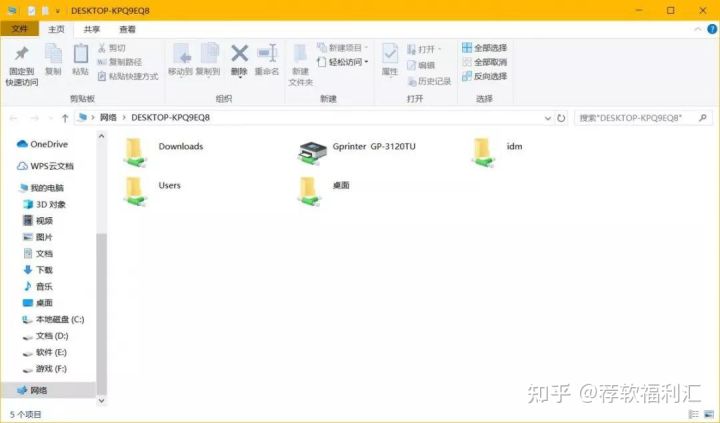Open 下载 (Downloads) in the sidebar
Screen dimensions: 720x423
click(38, 270)
